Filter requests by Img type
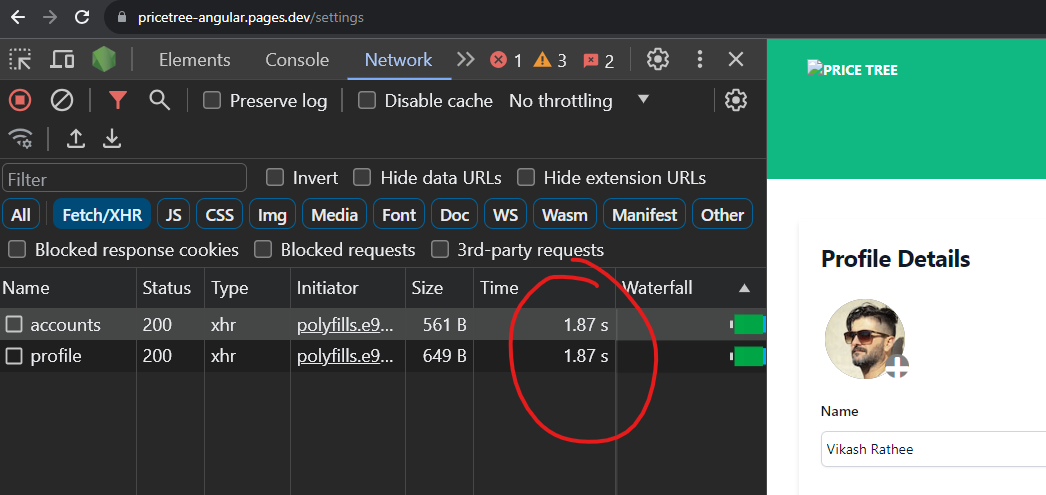The height and width of the screenshot is (495, 1046). pyautogui.click(x=272, y=215)
